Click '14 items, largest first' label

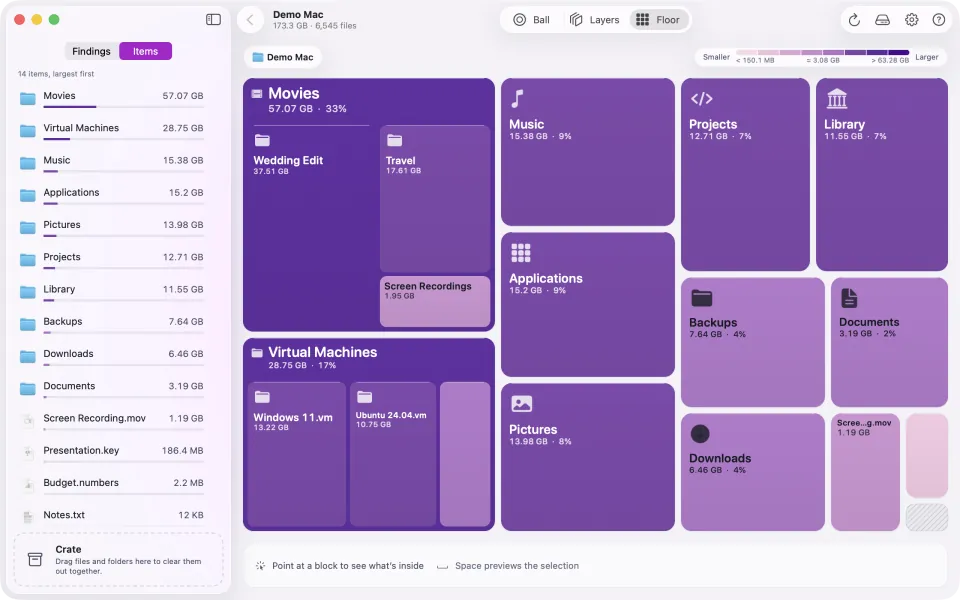click(56, 73)
